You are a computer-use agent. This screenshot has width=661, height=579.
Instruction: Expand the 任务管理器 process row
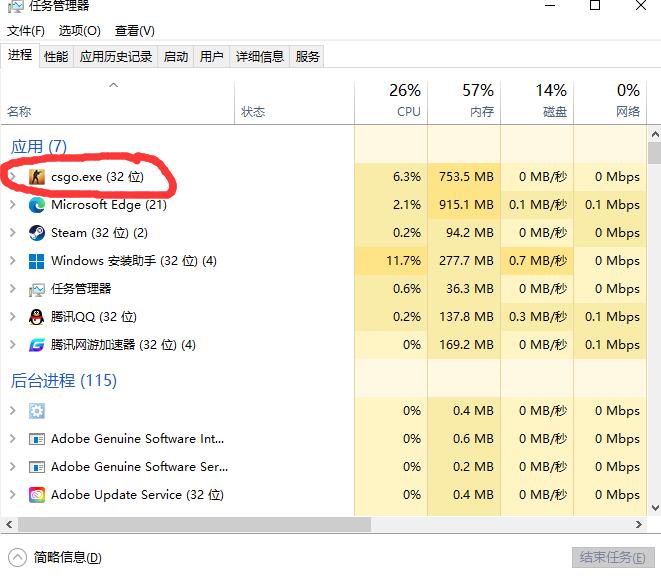click(x=13, y=289)
